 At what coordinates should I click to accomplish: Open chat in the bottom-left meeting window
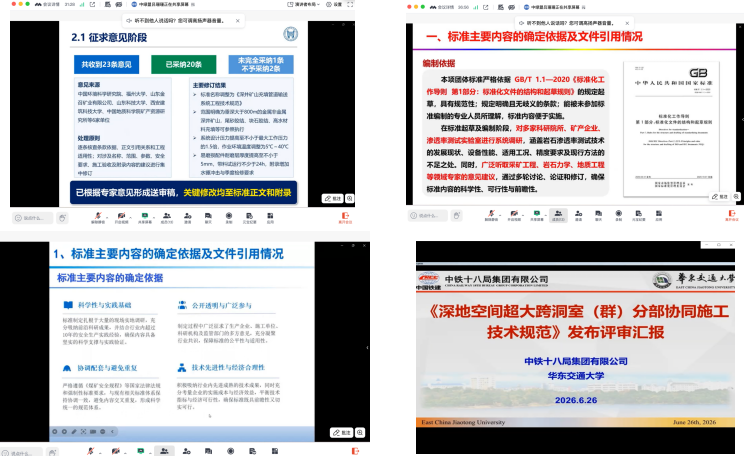coord(209,451)
